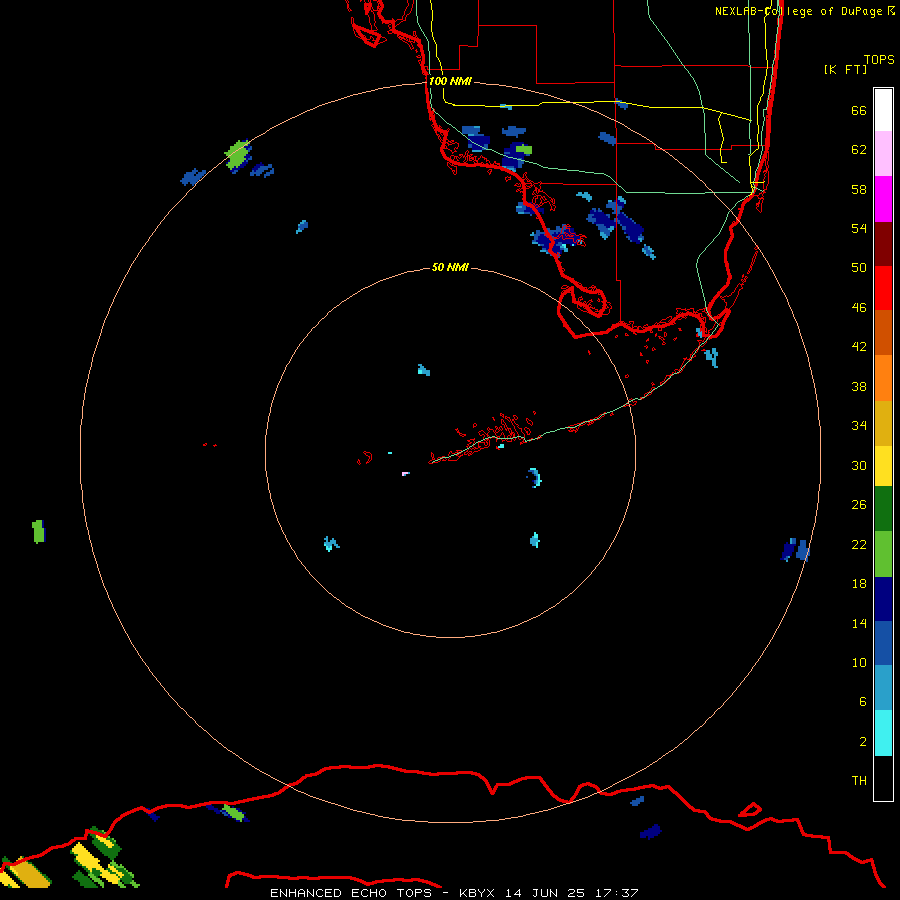Click "ENHANCED ECHO TOPS" product title text
The image size is (900, 900).
(351, 893)
